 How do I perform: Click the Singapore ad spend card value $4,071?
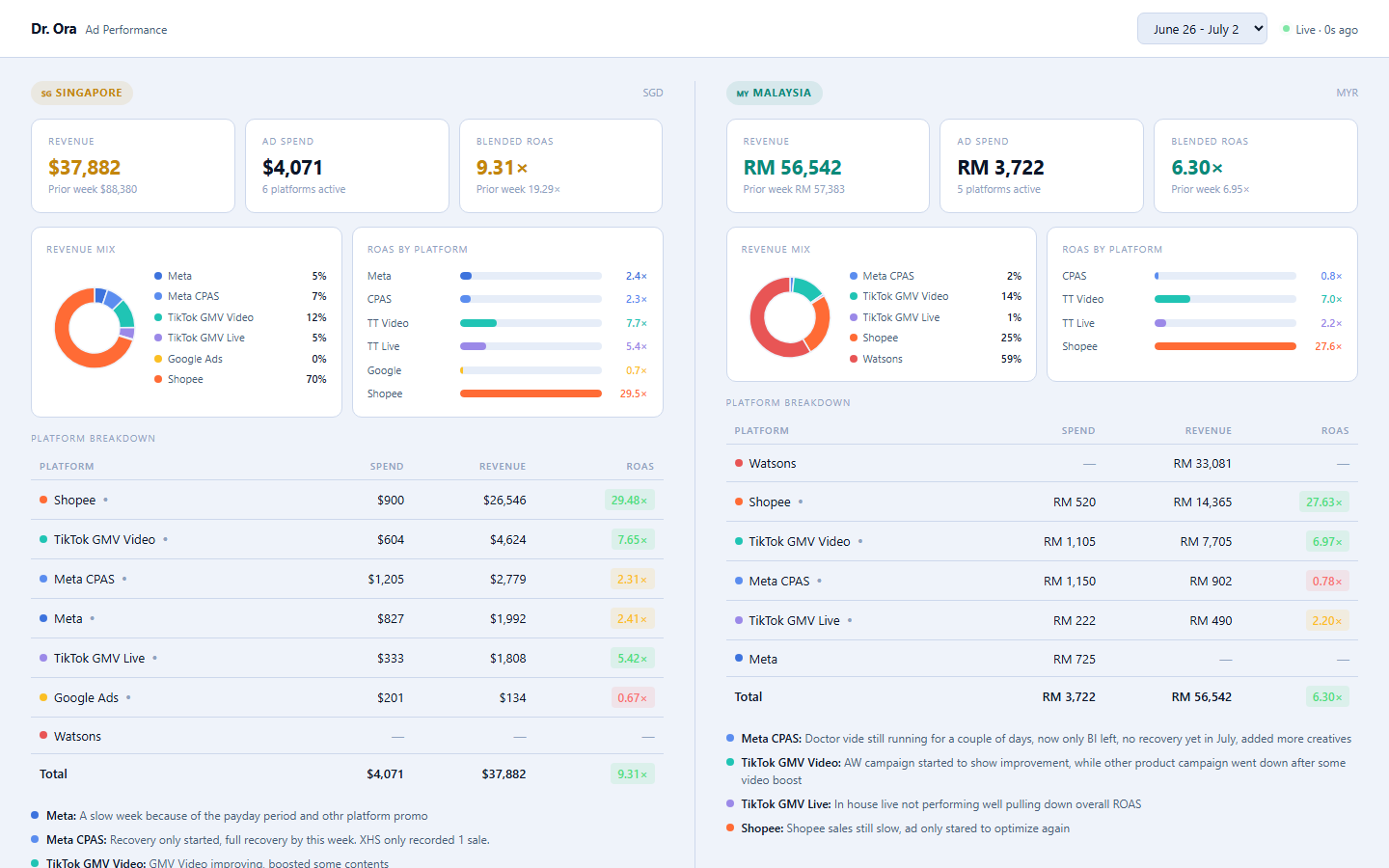click(292, 168)
